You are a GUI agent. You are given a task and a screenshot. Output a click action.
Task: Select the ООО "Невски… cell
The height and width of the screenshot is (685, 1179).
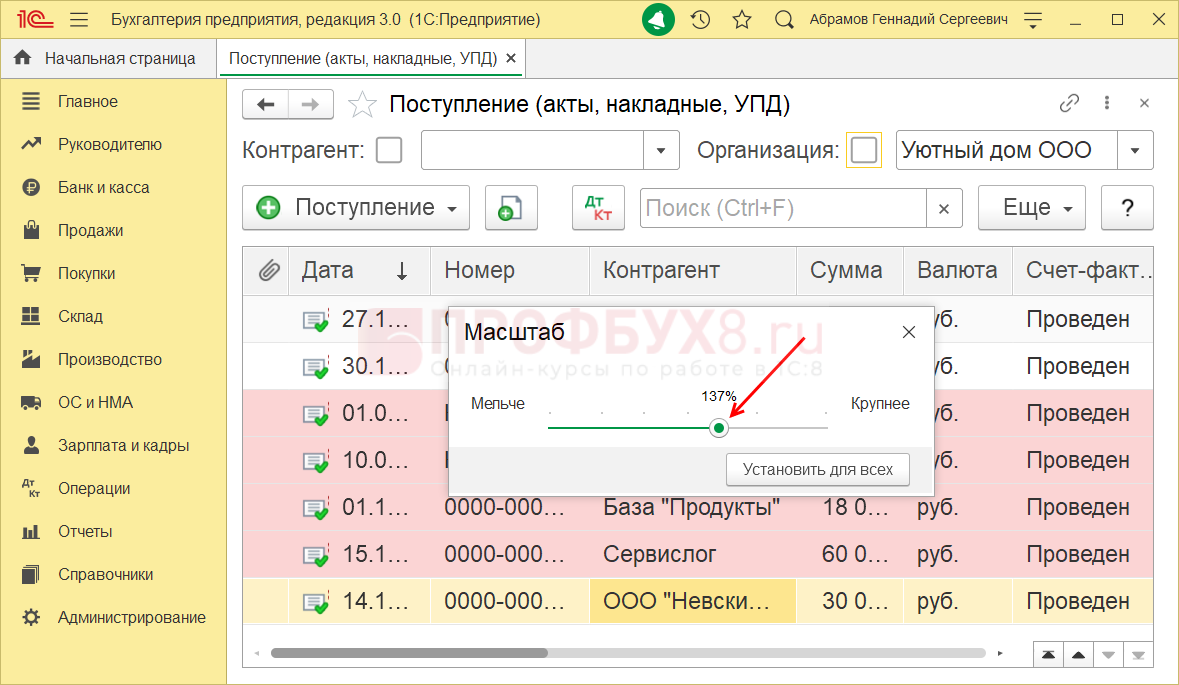click(693, 602)
